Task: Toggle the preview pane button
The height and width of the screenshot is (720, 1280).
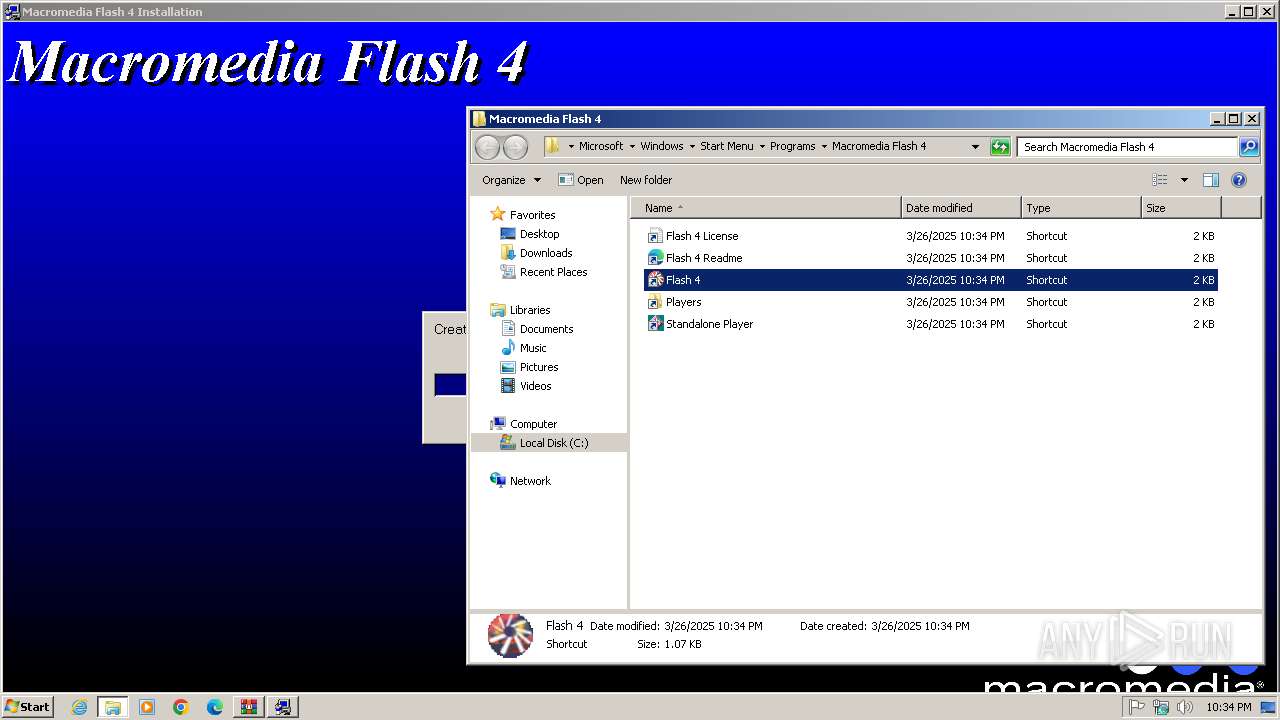Action: 1211,180
